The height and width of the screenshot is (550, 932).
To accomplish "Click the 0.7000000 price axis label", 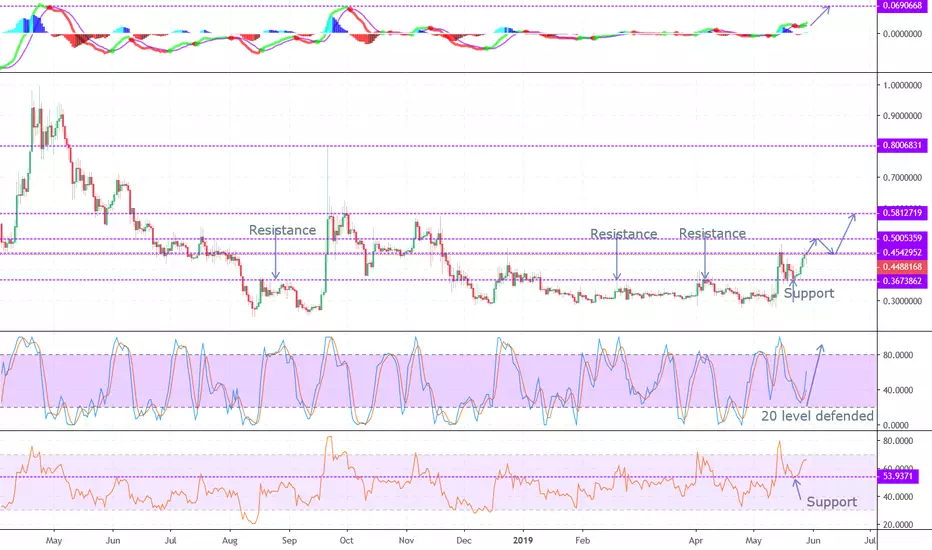I will pos(902,178).
